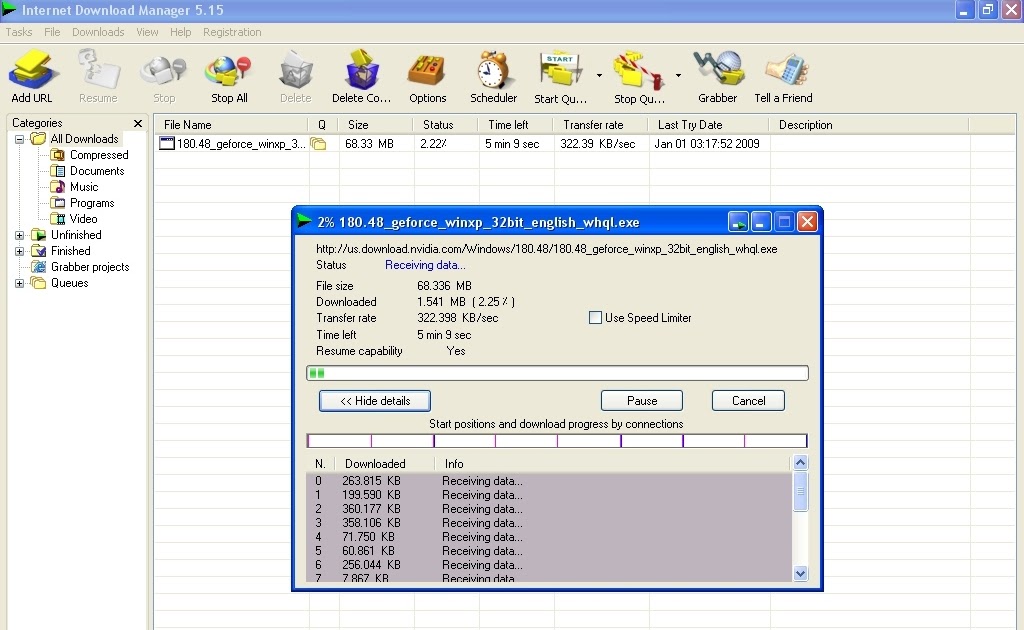Viewport: 1024px width, 630px height.
Task: Click the Stop All toolbar icon
Action: (229, 71)
